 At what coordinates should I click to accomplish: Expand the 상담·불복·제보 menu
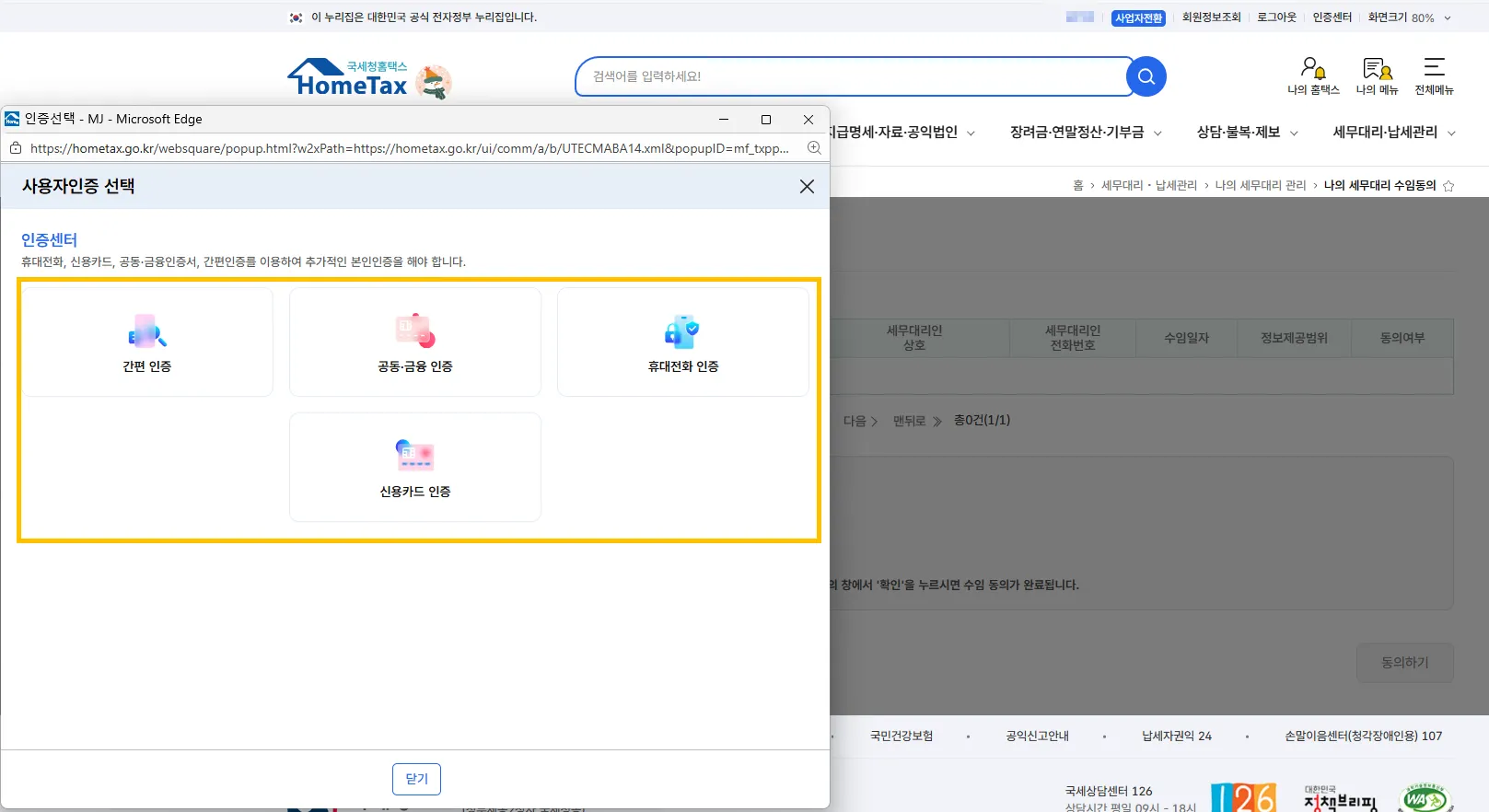coord(1247,133)
